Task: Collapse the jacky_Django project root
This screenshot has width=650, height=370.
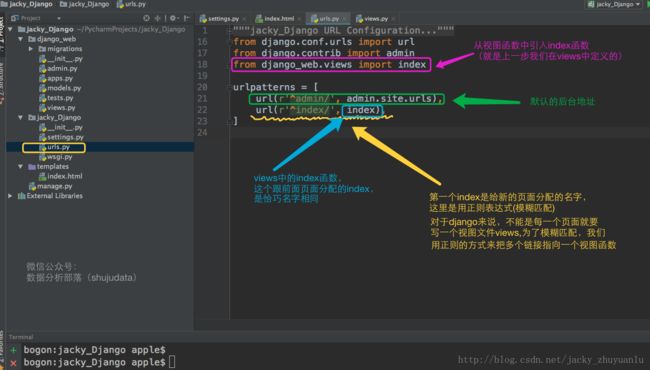Action: pos(10,29)
